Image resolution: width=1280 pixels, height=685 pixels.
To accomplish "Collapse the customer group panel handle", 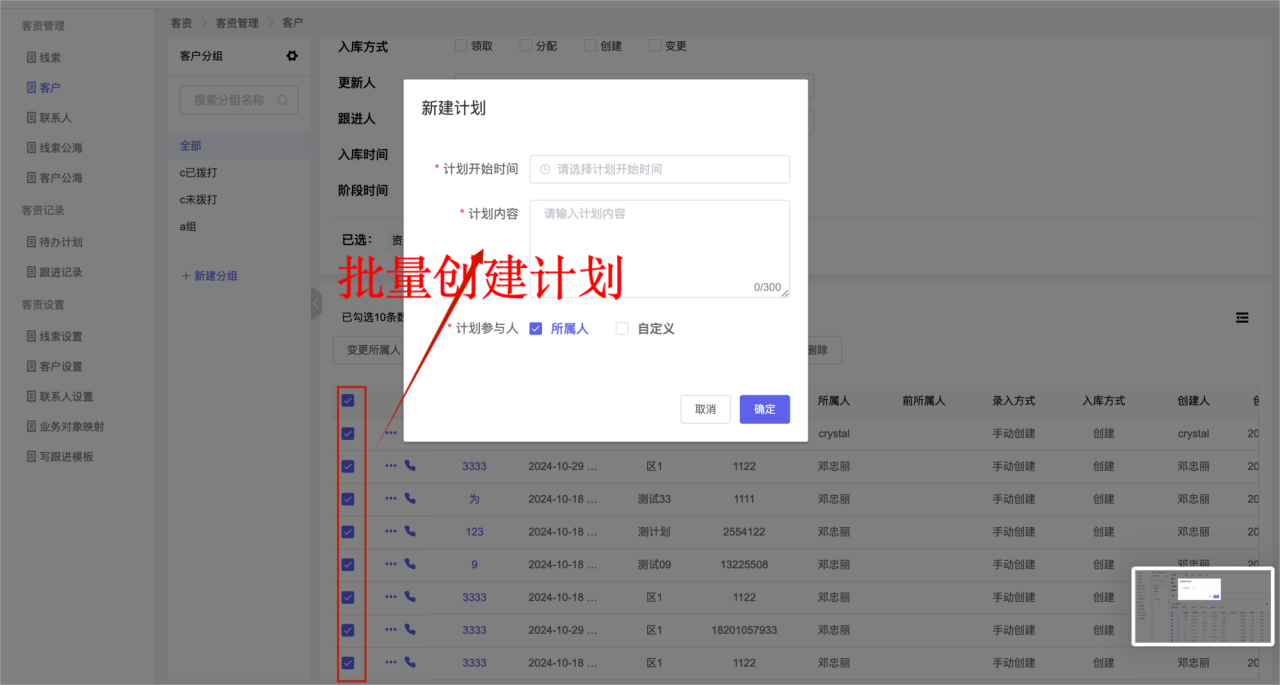I will coord(316,302).
